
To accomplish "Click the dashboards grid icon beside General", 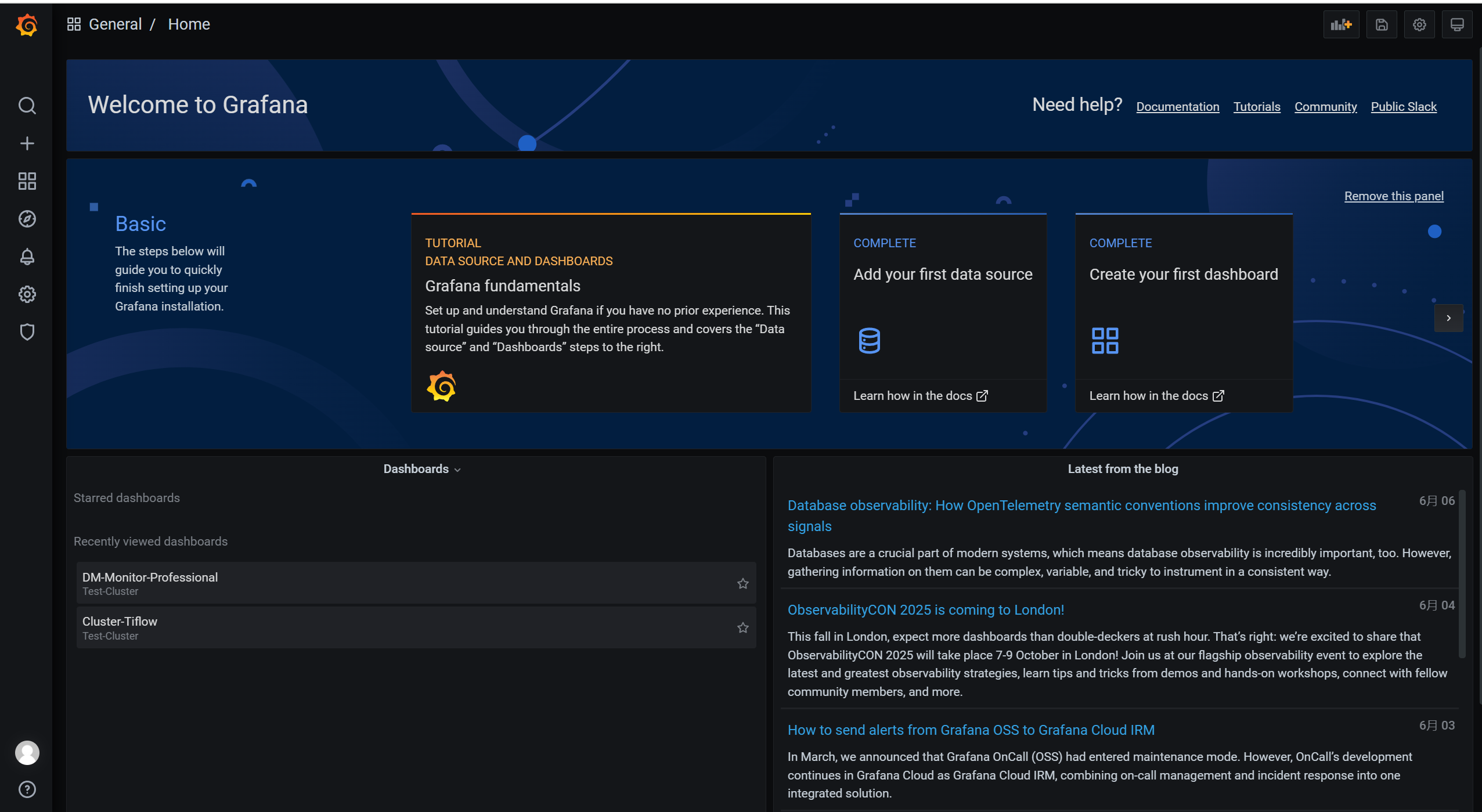I will (x=74, y=24).
